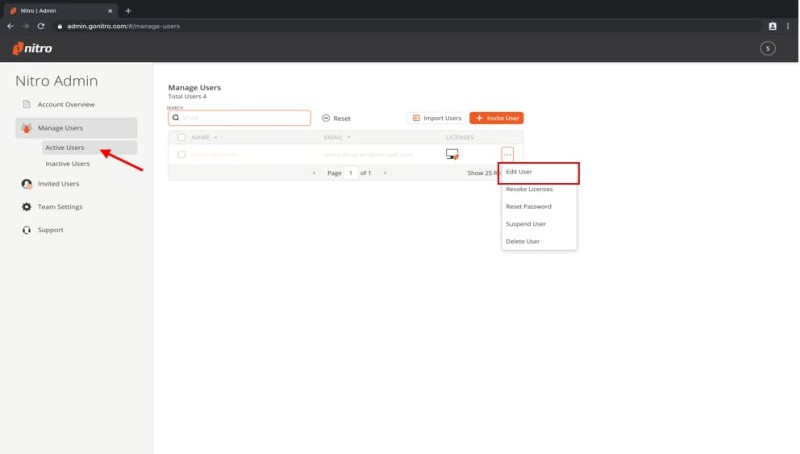Click the Team Settings gear icon

(27, 207)
